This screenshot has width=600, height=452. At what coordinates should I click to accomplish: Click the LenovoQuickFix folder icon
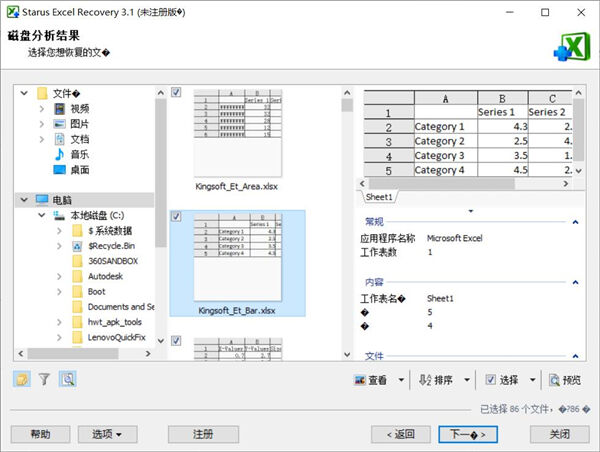tap(77, 338)
